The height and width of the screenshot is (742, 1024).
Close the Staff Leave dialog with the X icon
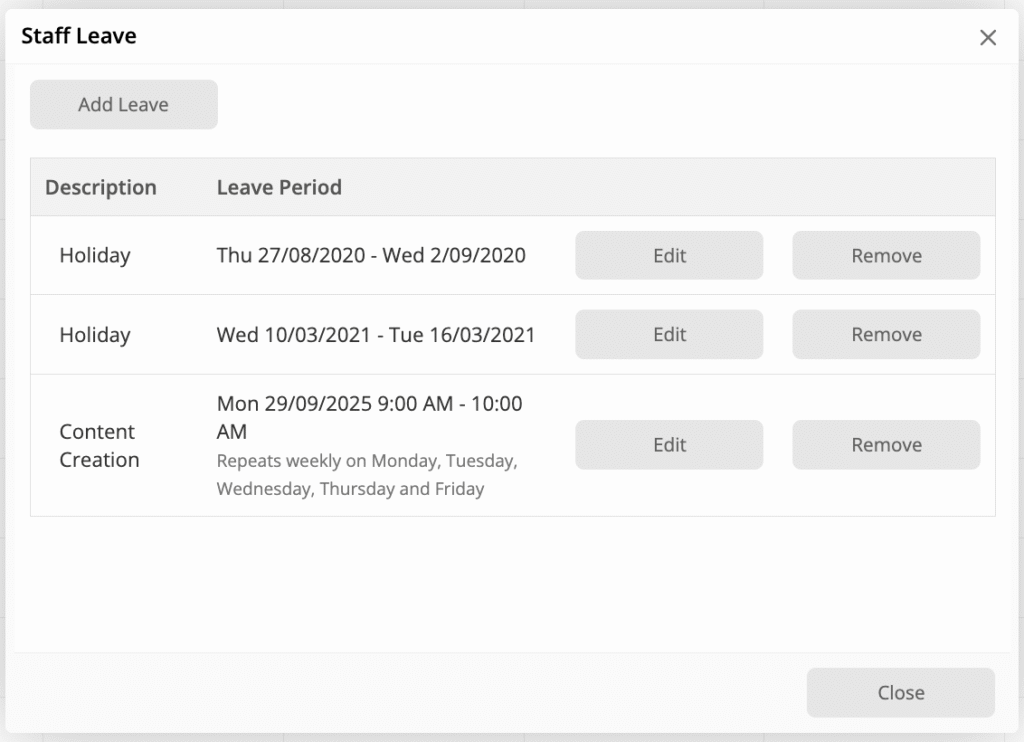click(x=988, y=38)
